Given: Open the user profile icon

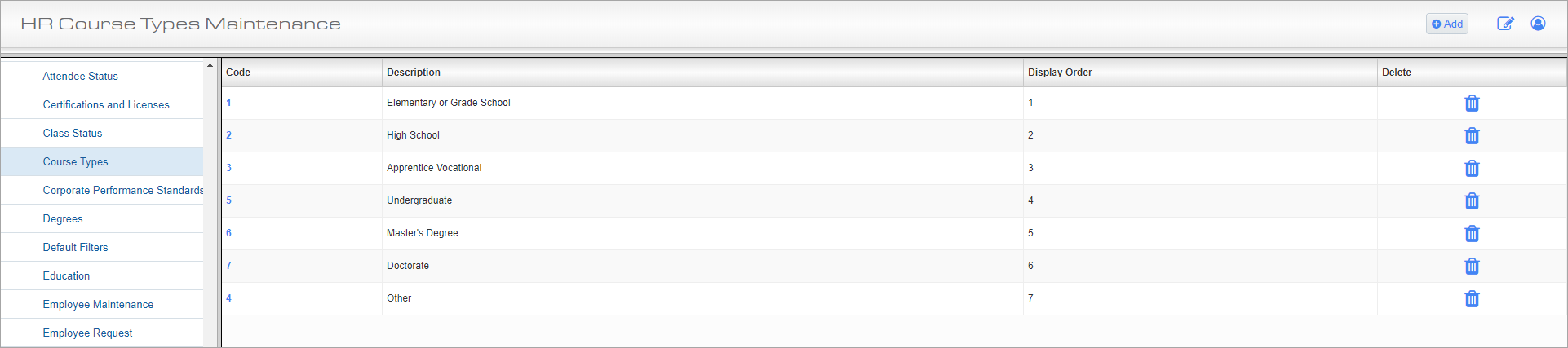Looking at the screenshot, I should [x=1538, y=24].
